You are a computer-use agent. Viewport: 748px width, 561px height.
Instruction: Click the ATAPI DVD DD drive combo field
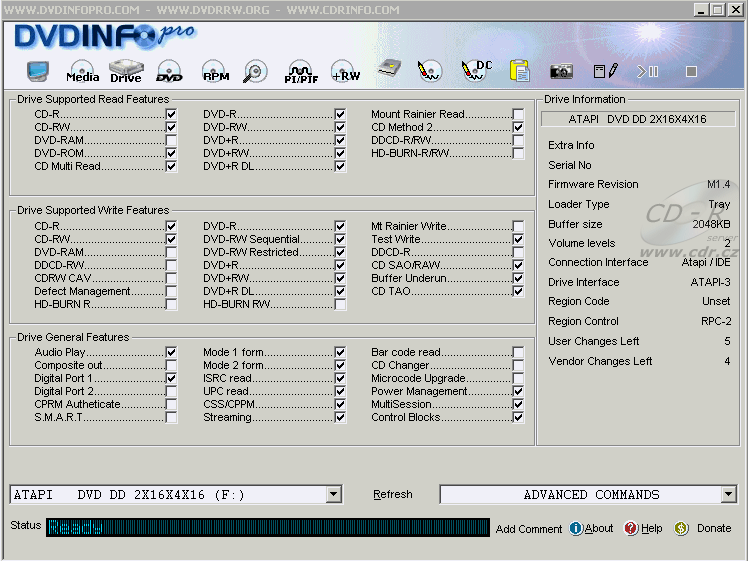176,494
